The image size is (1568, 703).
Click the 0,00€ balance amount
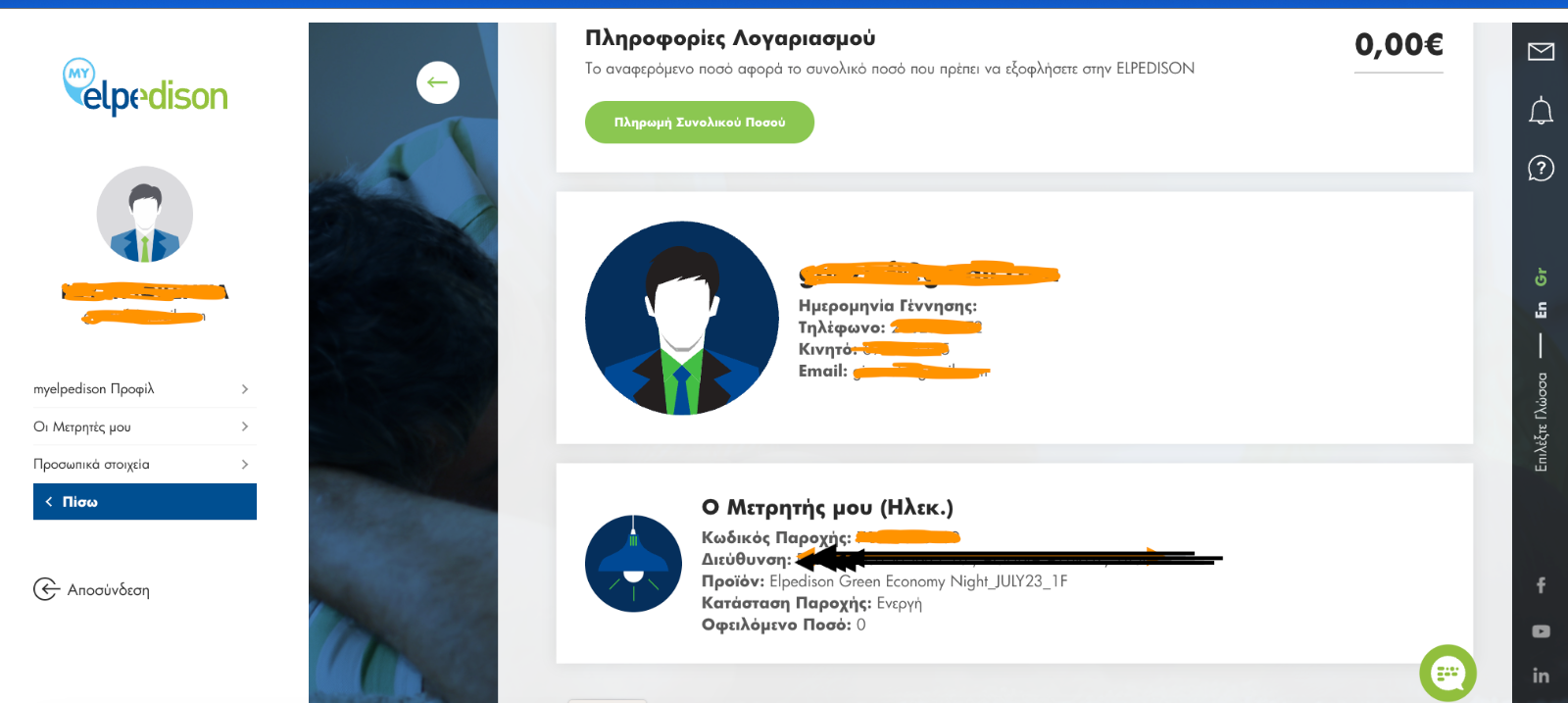point(1398,44)
